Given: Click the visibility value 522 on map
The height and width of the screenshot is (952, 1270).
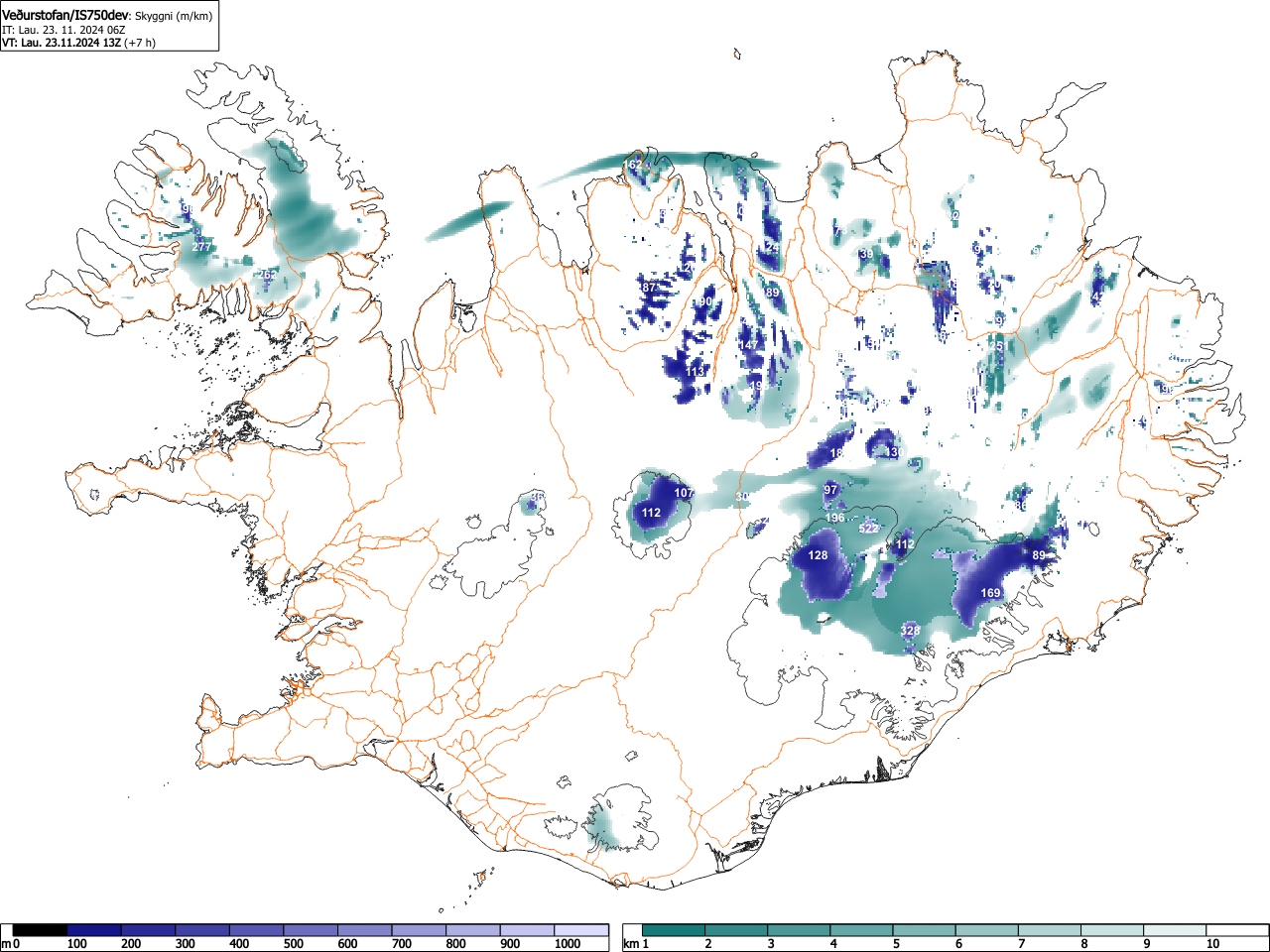Looking at the screenshot, I should pos(868,529).
